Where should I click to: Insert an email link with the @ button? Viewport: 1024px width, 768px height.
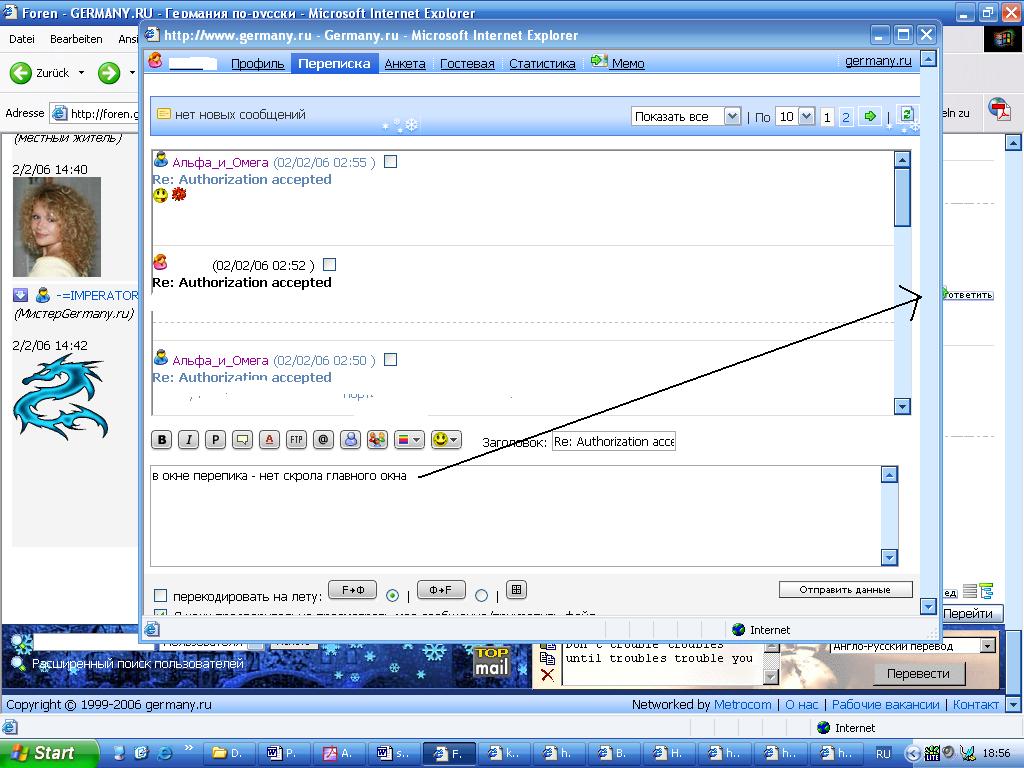(323, 440)
